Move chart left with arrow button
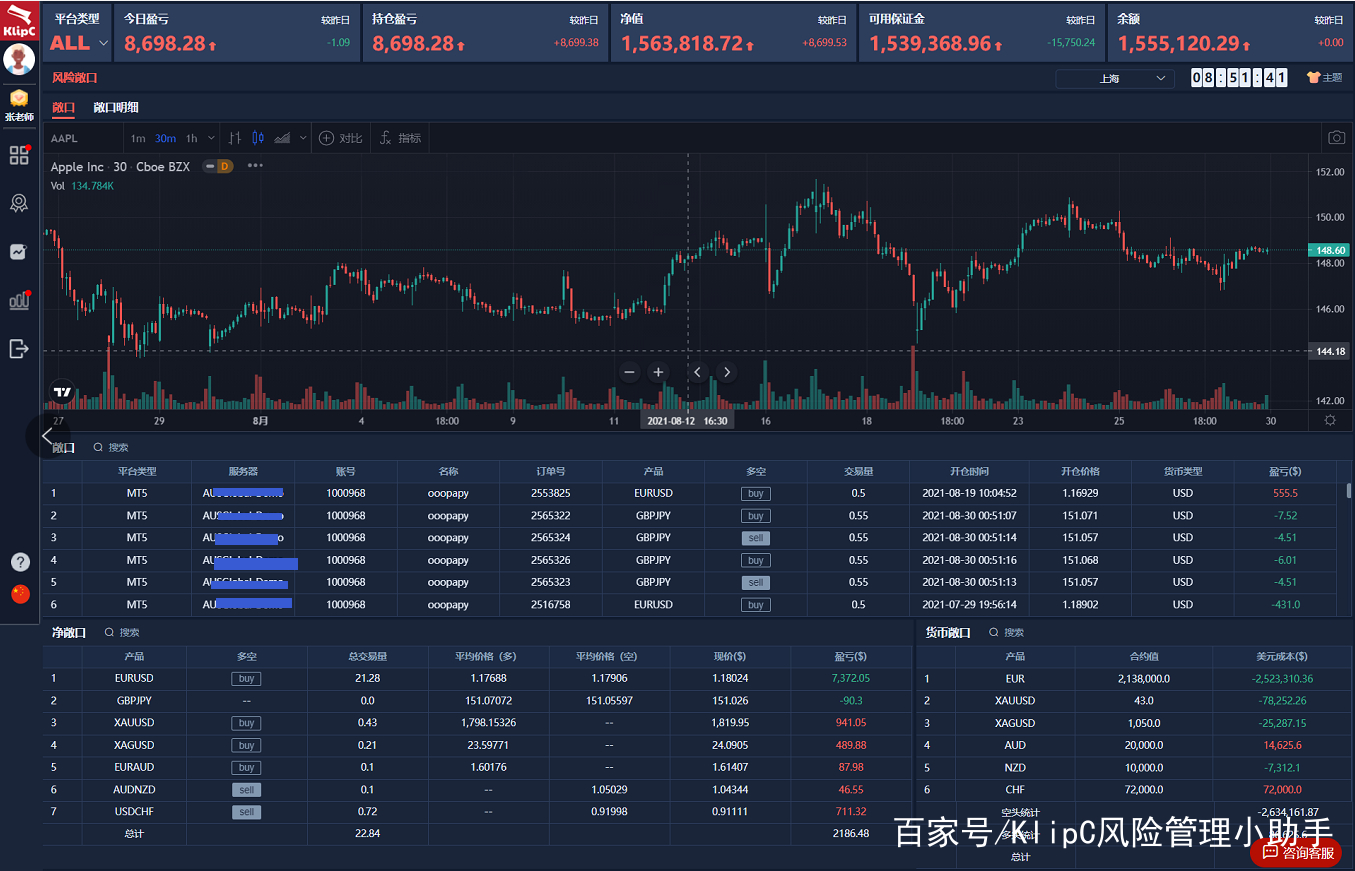 [698, 372]
